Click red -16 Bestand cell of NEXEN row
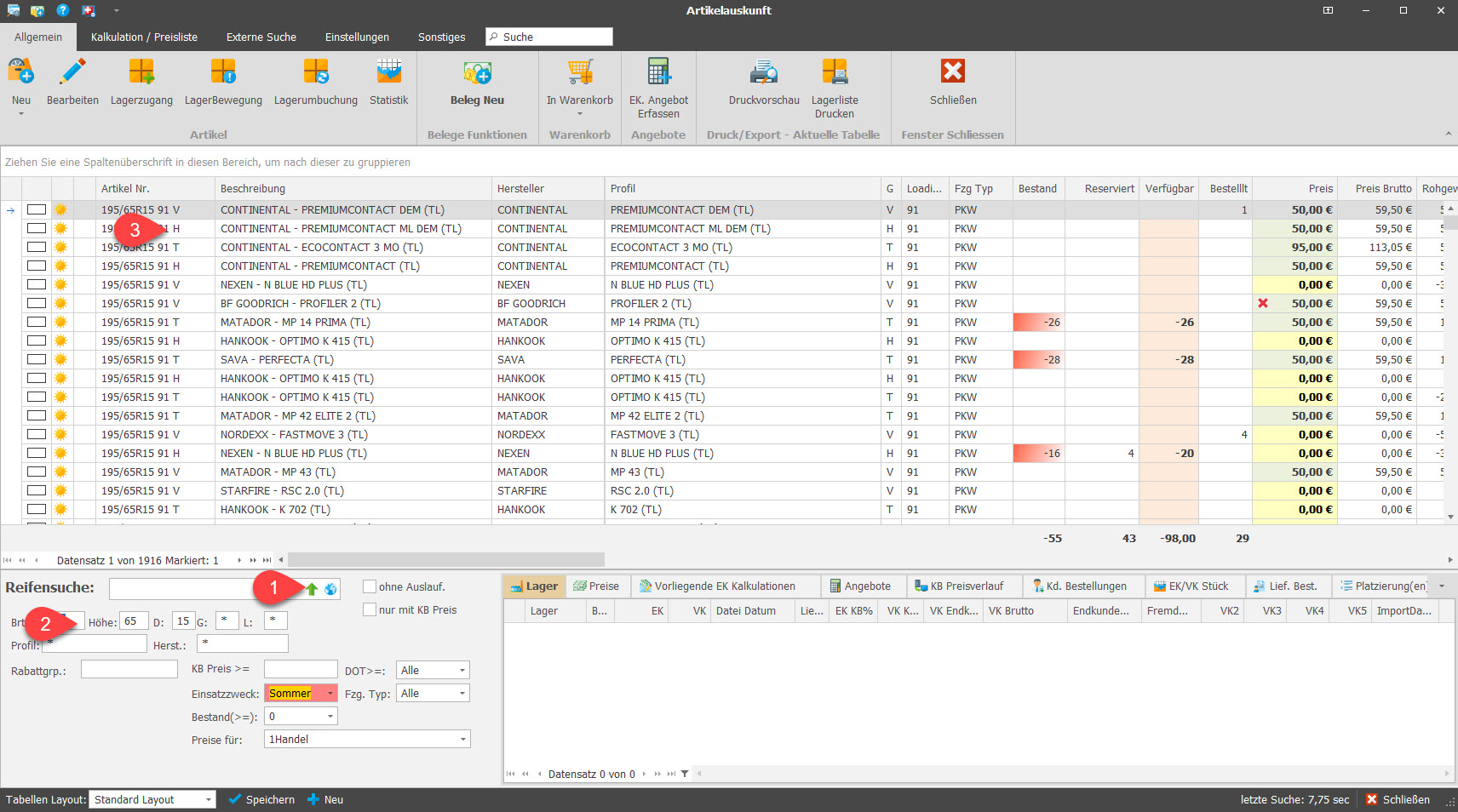This screenshot has height=812, width=1458. click(1038, 453)
